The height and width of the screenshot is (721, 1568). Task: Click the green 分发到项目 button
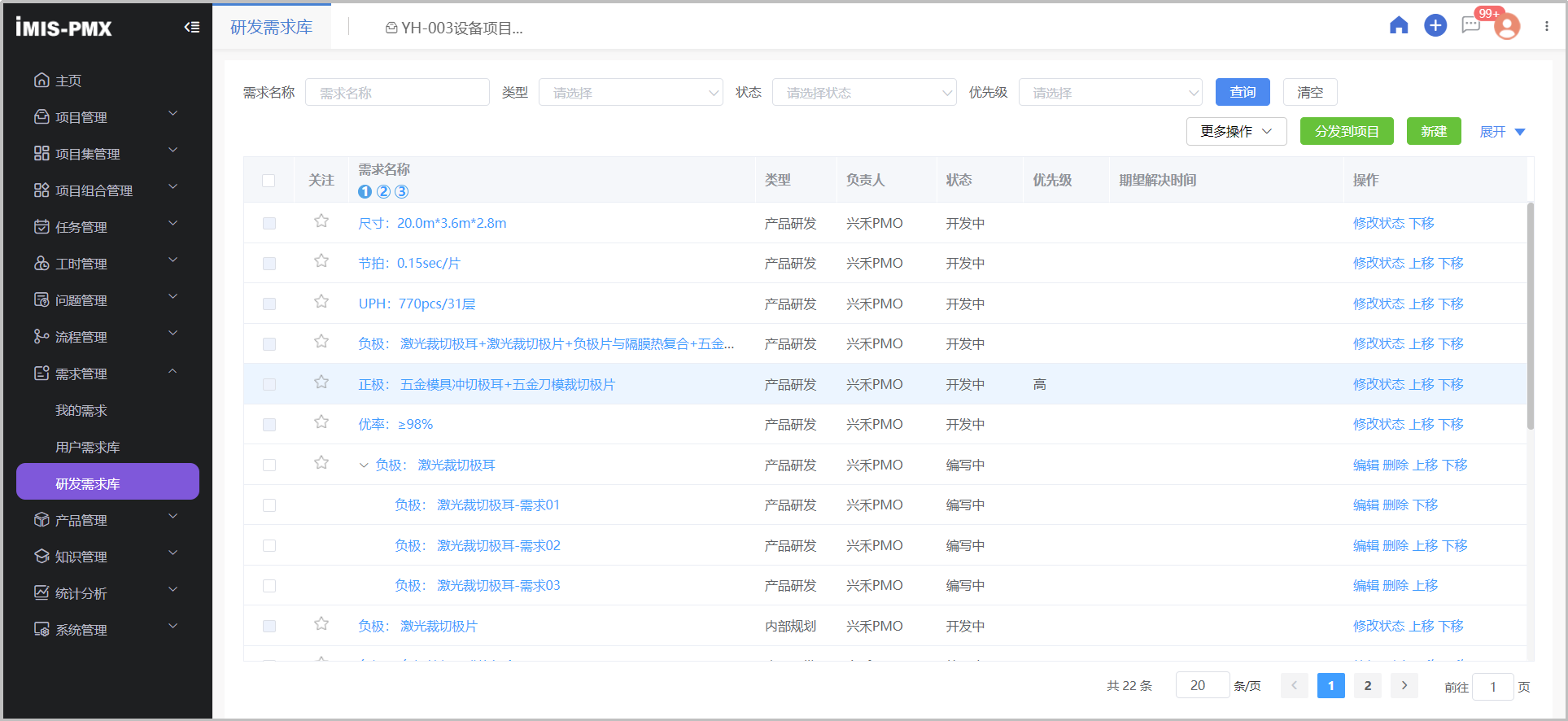(x=1346, y=132)
